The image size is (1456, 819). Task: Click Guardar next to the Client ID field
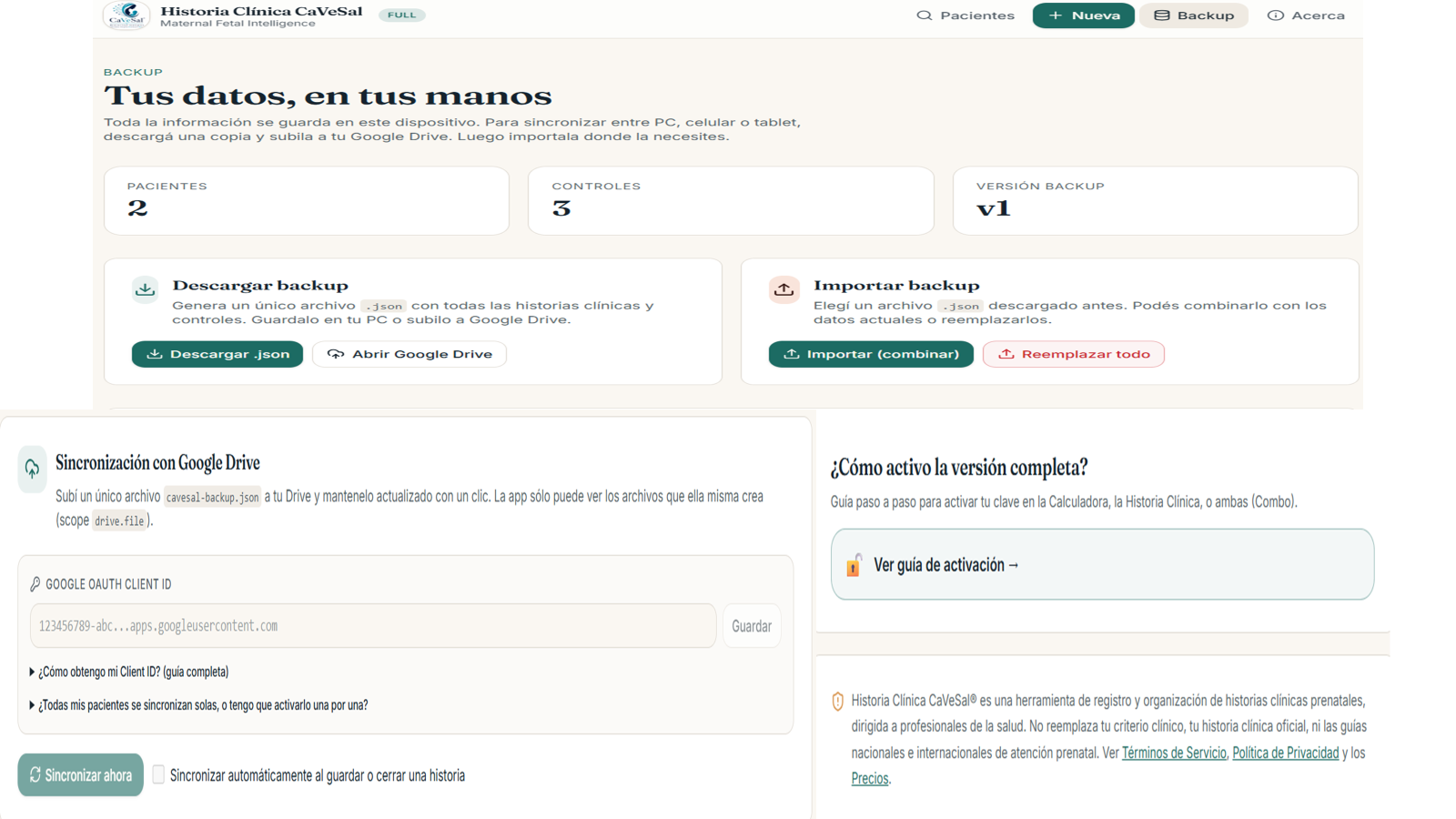752,626
